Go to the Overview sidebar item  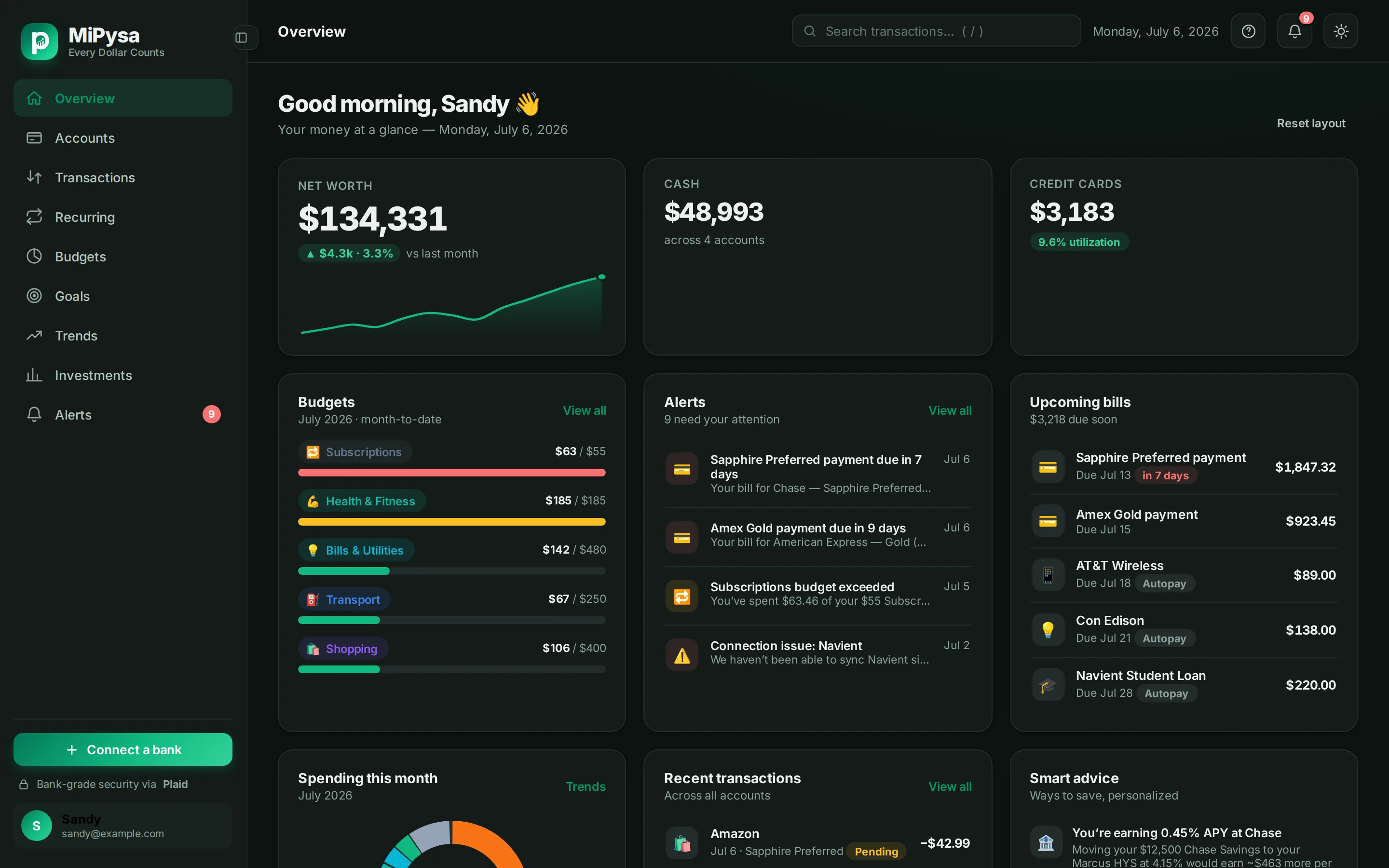[123, 98]
